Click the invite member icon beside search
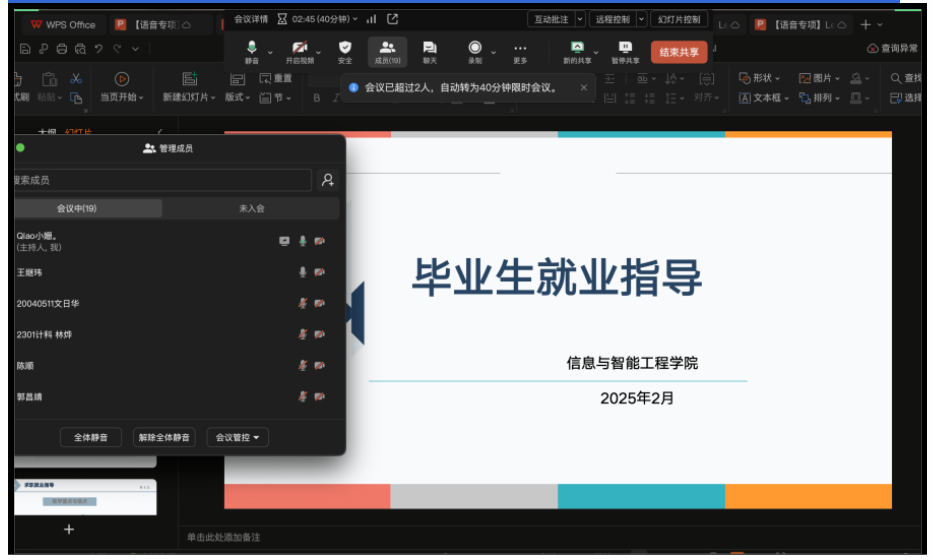The width and height of the screenshot is (933, 560). (x=327, y=180)
